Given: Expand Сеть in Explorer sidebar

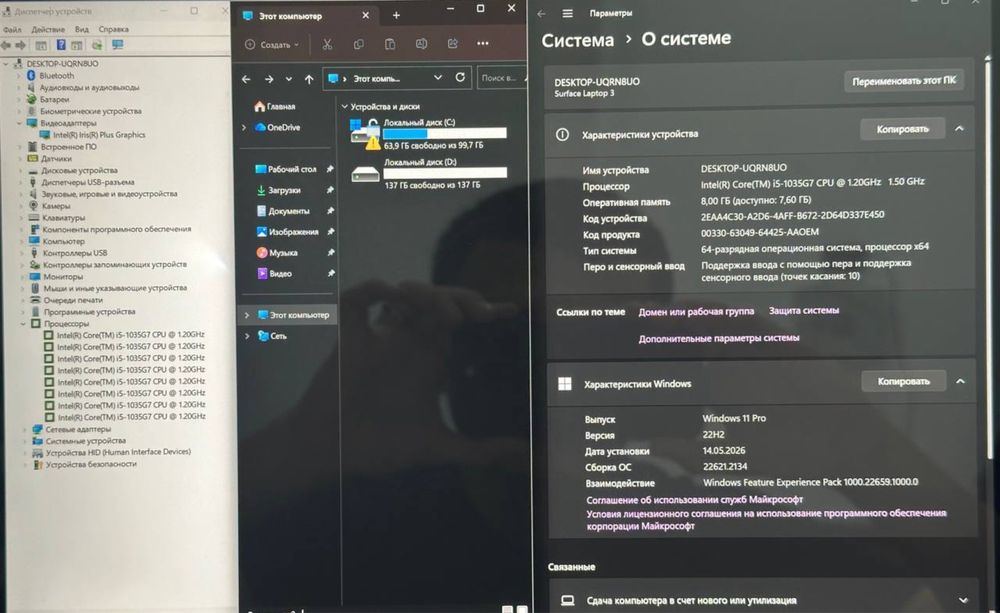Looking at the screenshot, I should coord(247,336).
